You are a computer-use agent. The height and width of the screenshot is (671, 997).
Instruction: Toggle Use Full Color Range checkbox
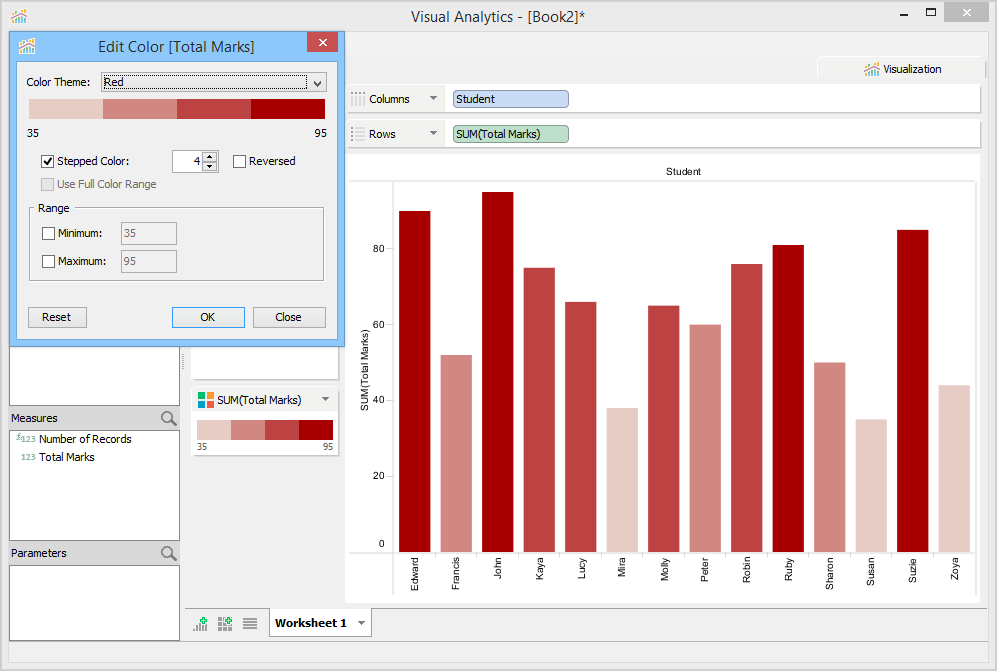[48, 184]
